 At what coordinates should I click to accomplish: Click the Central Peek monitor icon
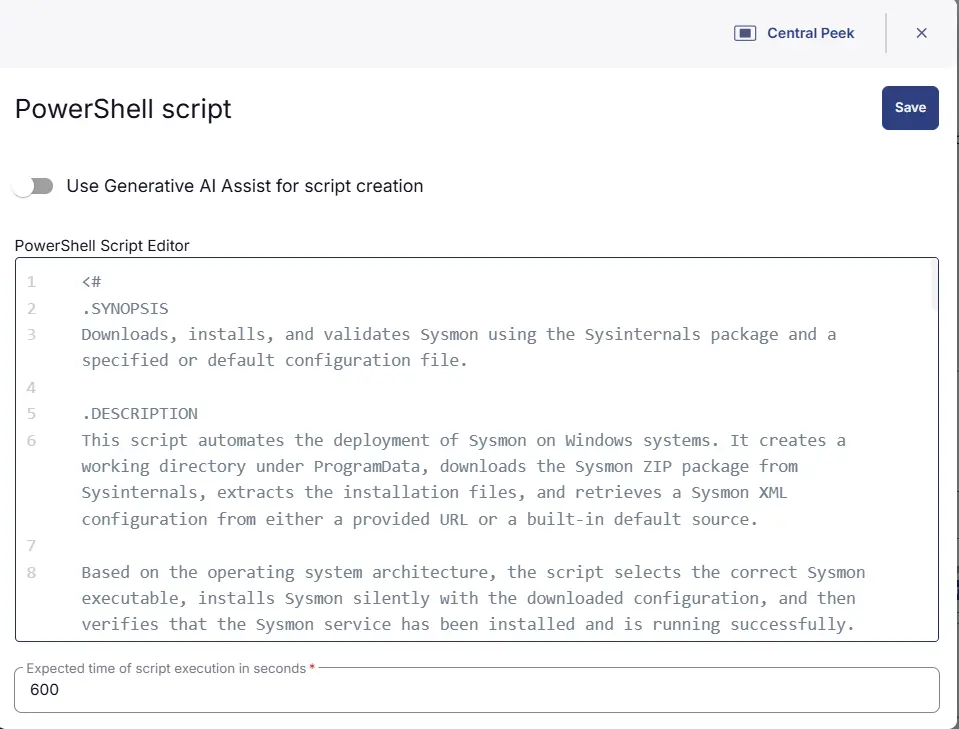pos(744,33)
